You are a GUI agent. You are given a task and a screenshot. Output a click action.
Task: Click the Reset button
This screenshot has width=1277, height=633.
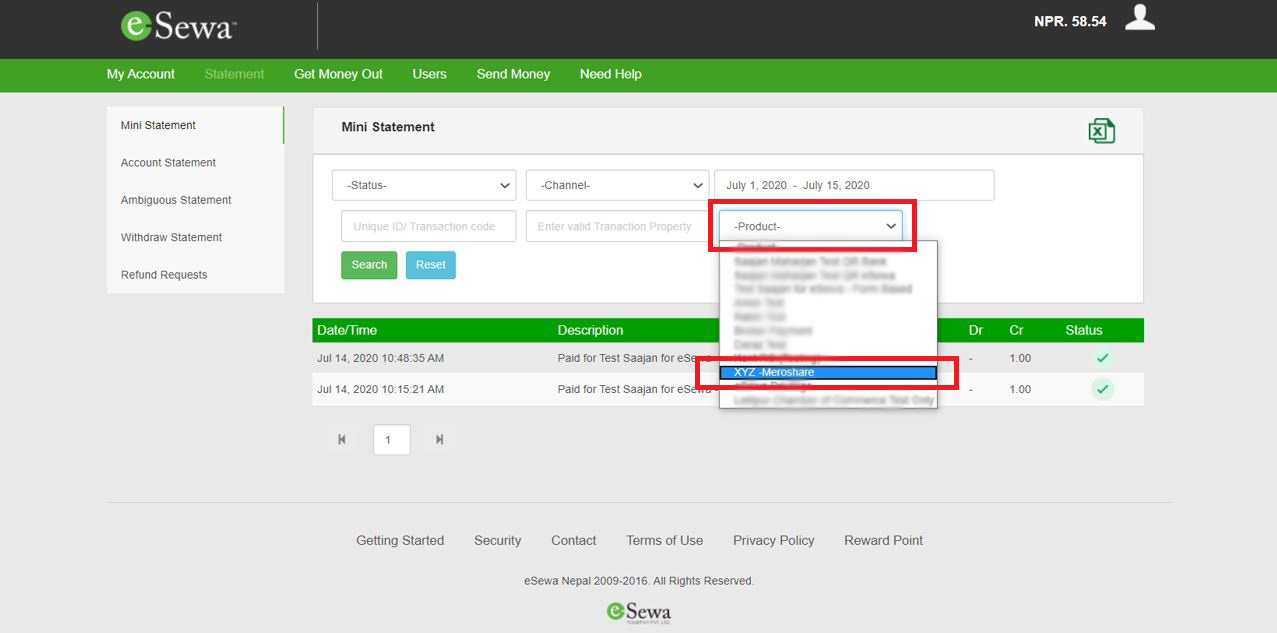tap(430, 264)
